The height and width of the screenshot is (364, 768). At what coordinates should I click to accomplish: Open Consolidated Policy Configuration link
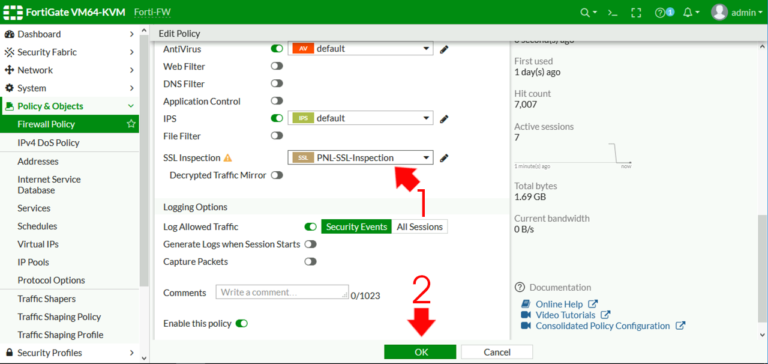pos(602,326)
